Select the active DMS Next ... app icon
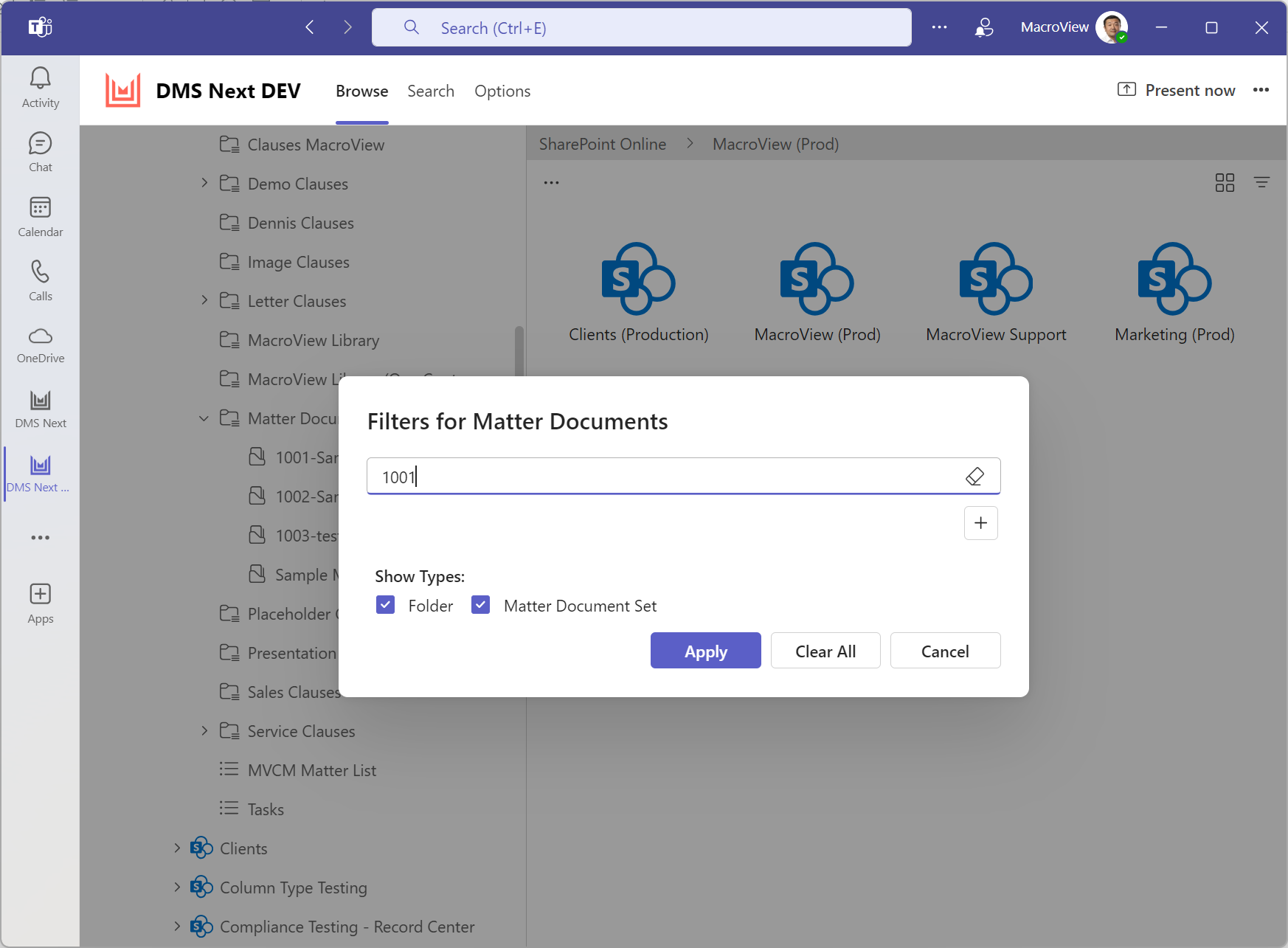 [40, 474]
